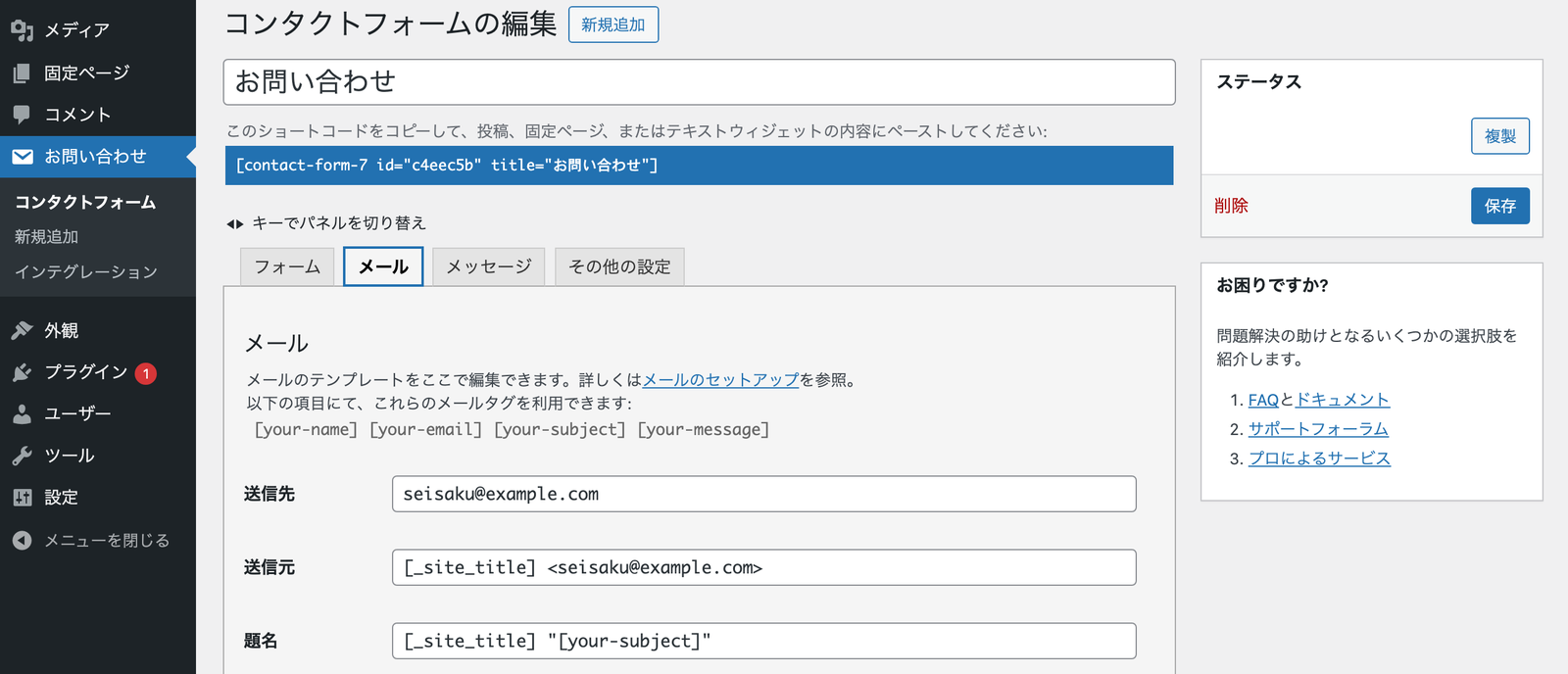Open the サポートフォーラム link
This screenshot has width=1568, height=674.
[1318, 429]
